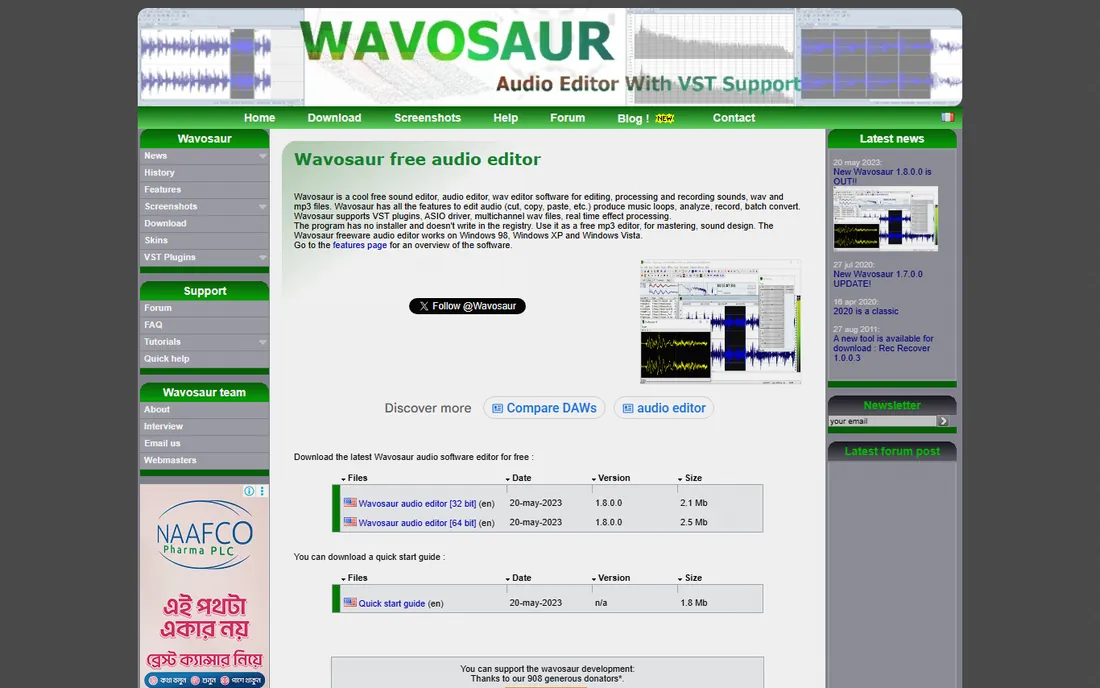The height and width of the screenshot is (688, 1100).
Task: Open Help in the top navigation
Action: click(505, 118)
